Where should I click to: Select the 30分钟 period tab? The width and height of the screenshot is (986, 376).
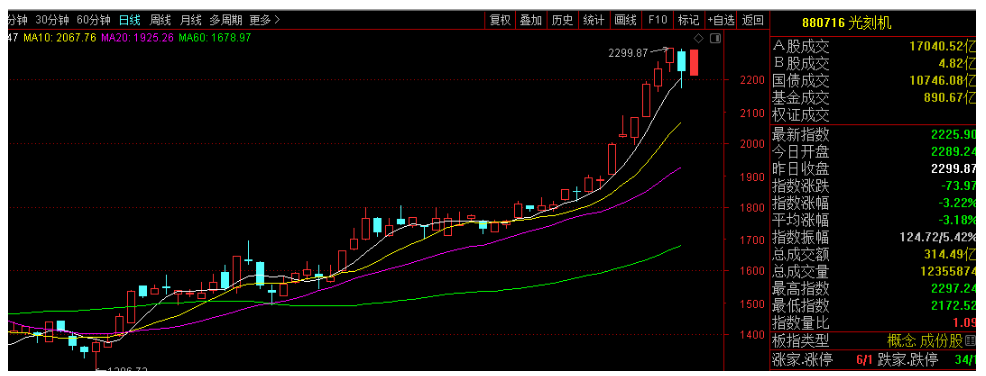coord(52,19)
